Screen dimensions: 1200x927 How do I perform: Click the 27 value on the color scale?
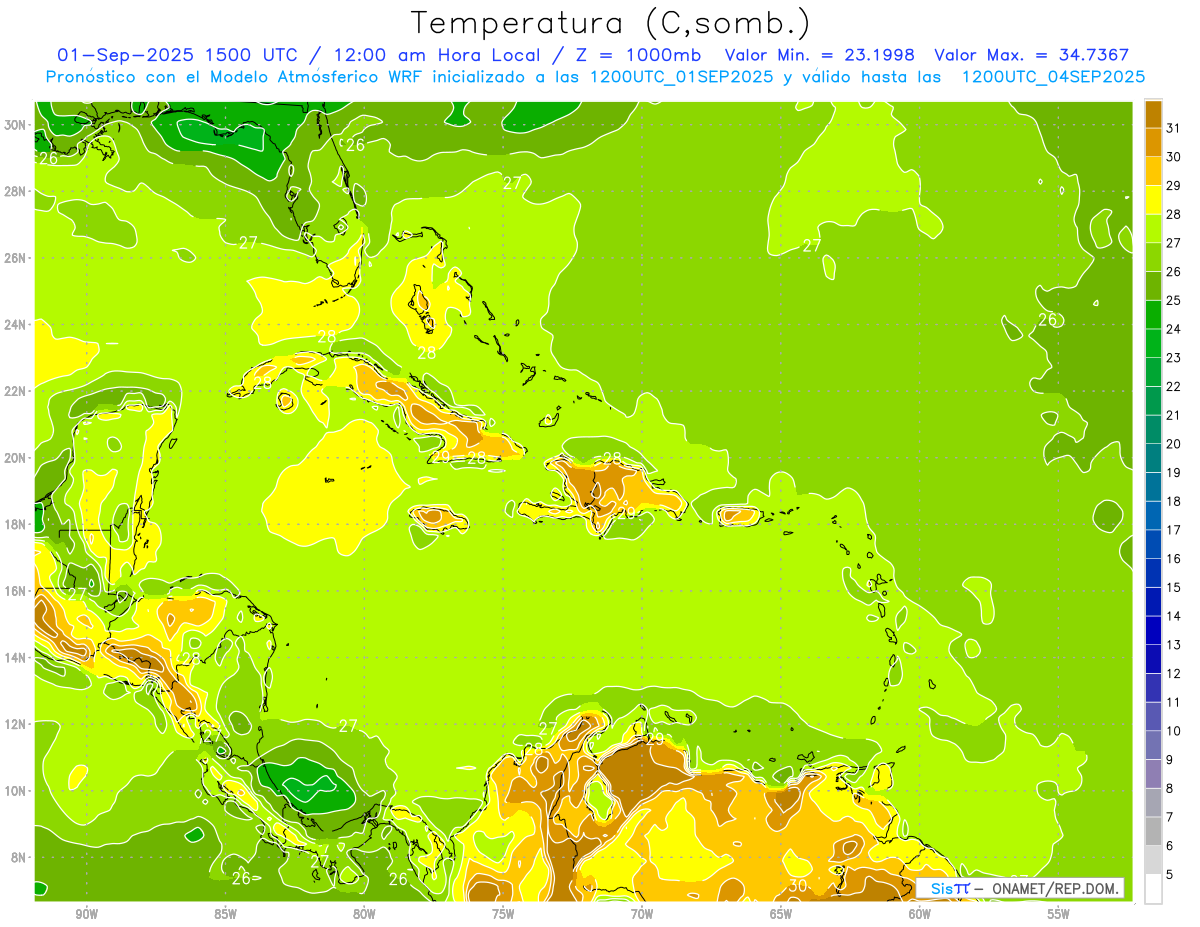tap(1173, 243)
